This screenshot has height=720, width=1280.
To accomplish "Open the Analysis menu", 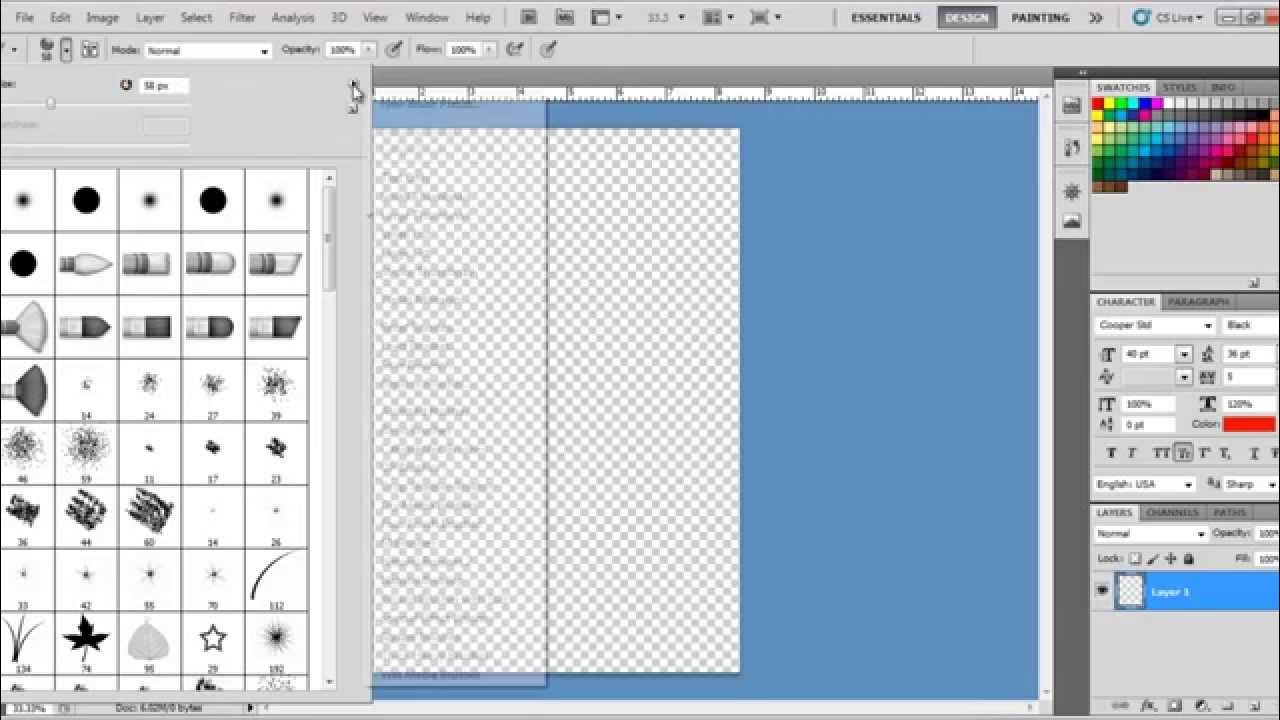I will tap(292, 18).
